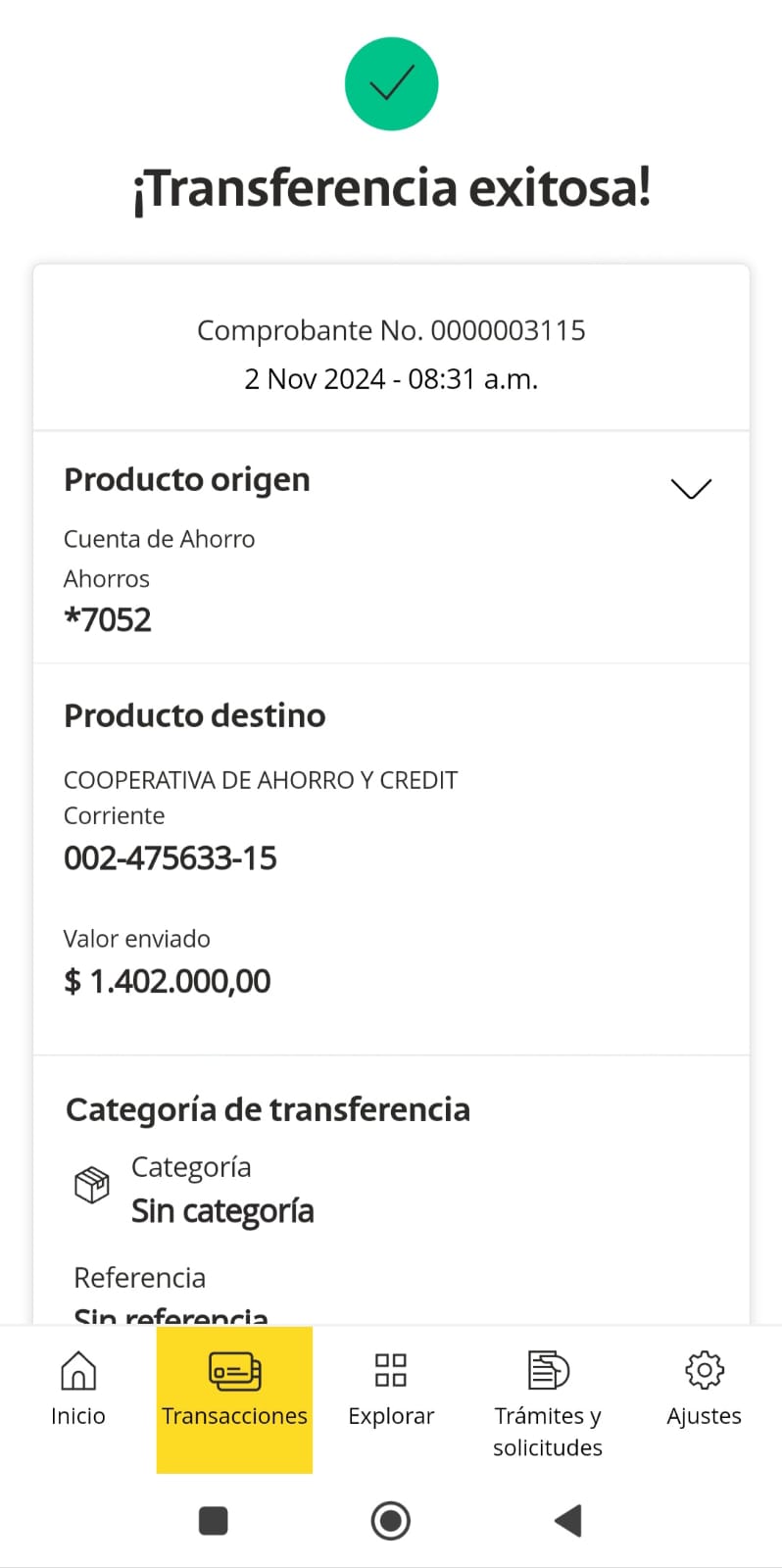Open the Ajustes tab label
This screenshot has width=782, height=1568.
point(704,1416)
